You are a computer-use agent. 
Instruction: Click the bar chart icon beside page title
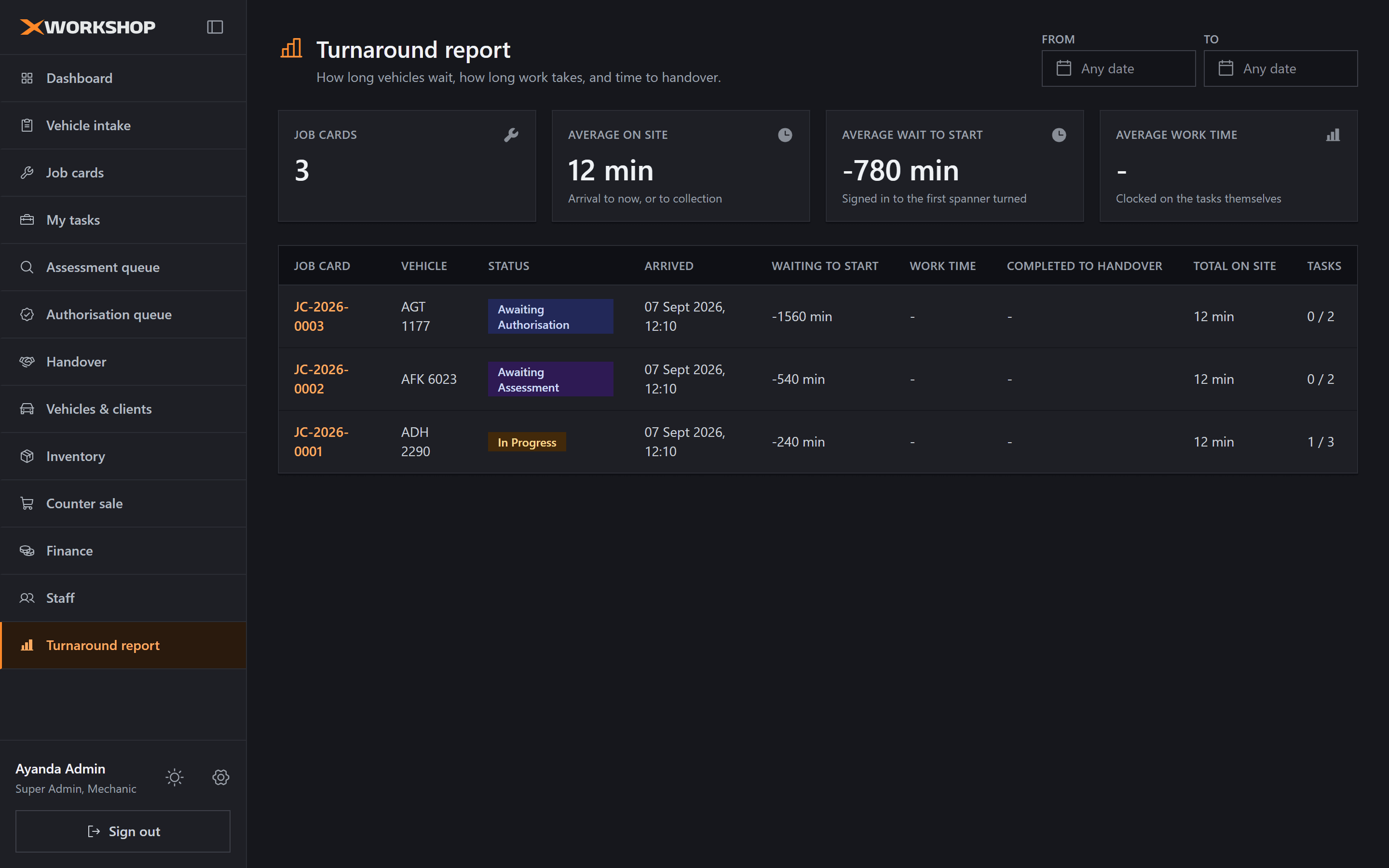(292, 48)
